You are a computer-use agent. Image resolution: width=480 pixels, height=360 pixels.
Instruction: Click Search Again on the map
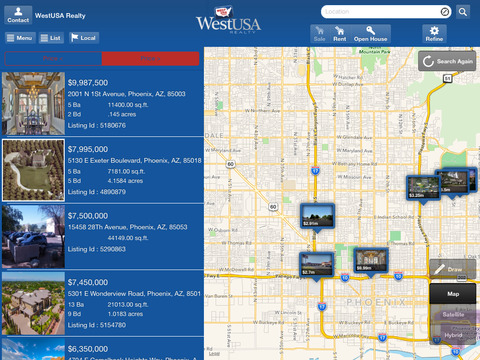point(447,61)
